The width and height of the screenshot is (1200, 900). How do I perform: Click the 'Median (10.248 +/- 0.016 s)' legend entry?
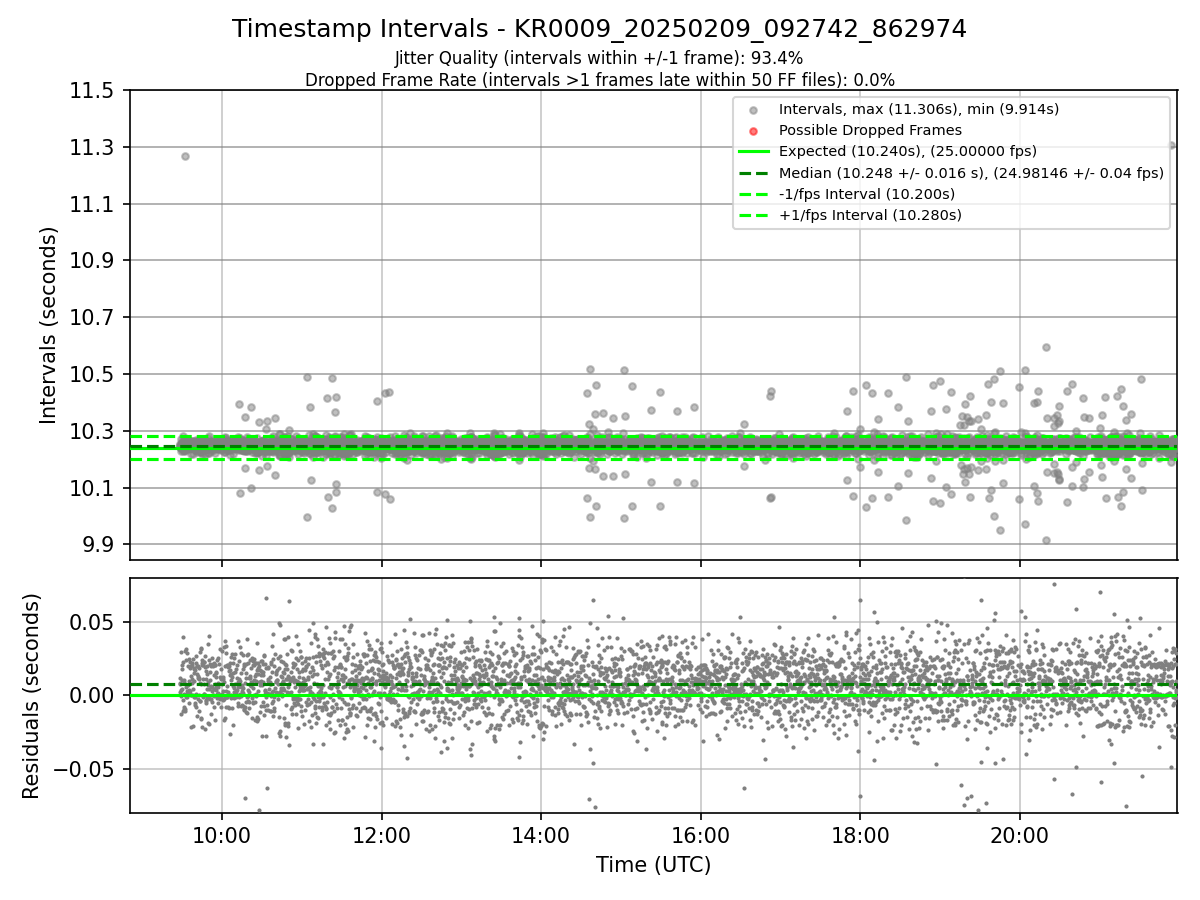pyautogui.click(x=971, y=172)
